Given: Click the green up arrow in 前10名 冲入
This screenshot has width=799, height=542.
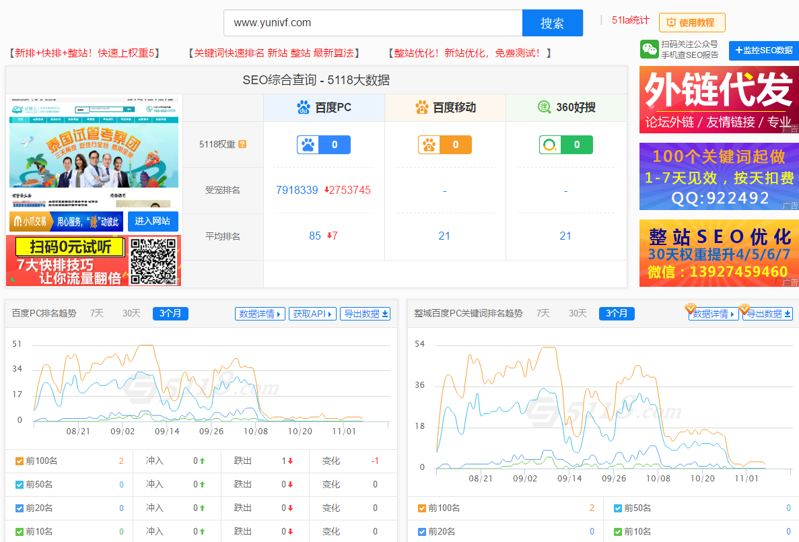Looking at the screenshot, I should pyautogui.click(x=202, y=531).
